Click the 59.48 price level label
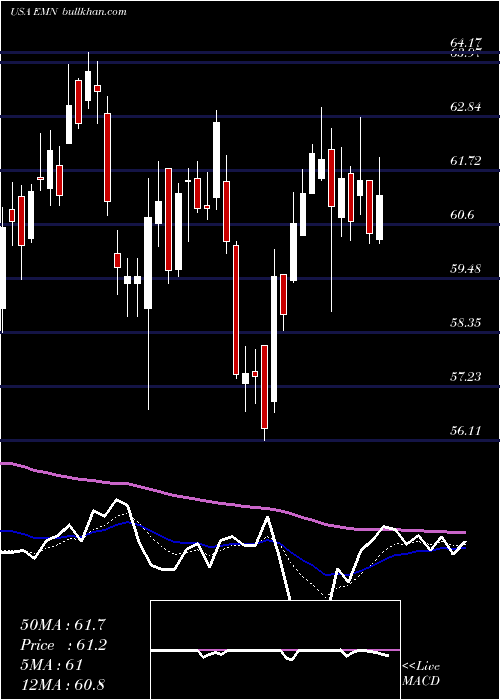The height and width of the screenshot is (700, 500). [x=466, y=269]
